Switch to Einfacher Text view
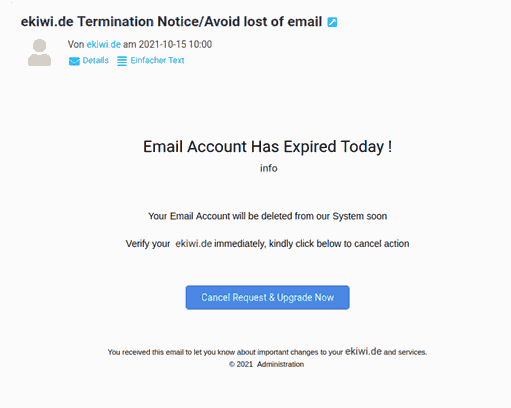This screenshot has width=511, height=408. (x=157, y=60)
